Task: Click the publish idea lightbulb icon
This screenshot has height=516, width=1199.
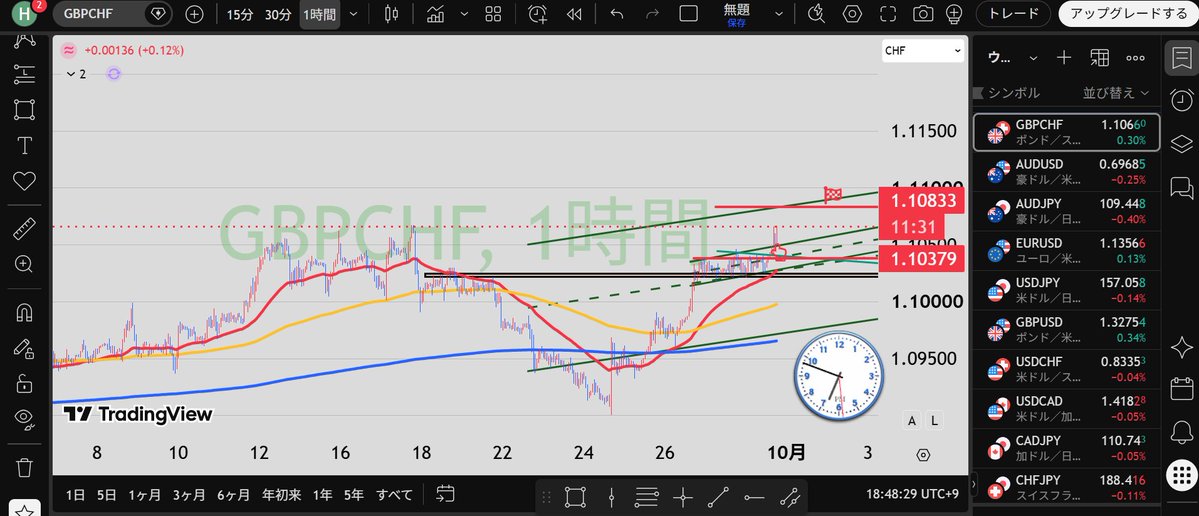Action: pos(954,14)
